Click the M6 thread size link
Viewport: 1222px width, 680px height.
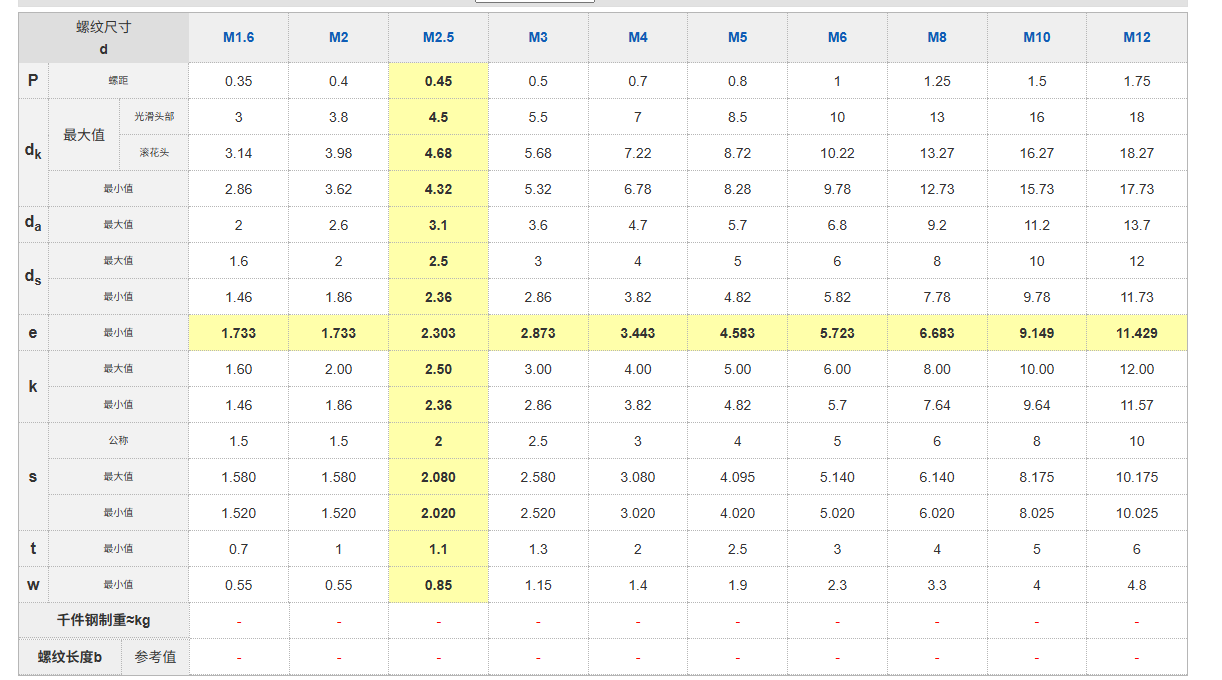pyautogui.click(x=837, y=38)
